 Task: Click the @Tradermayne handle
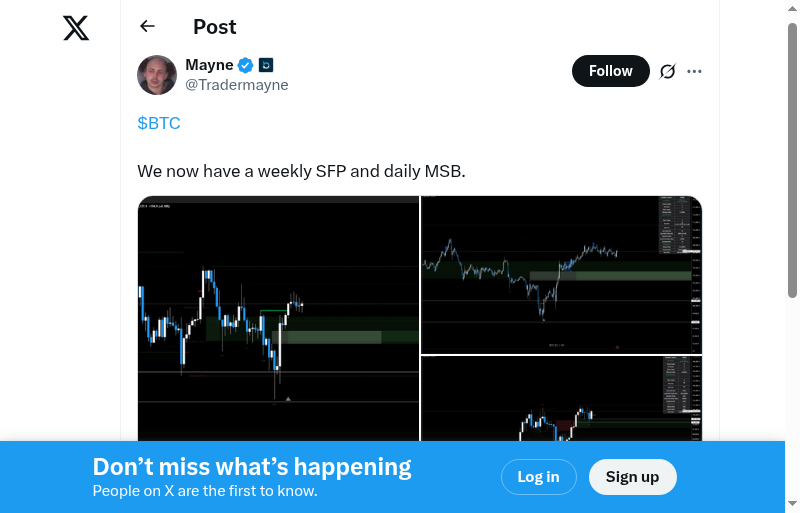(x=237, y=85)
